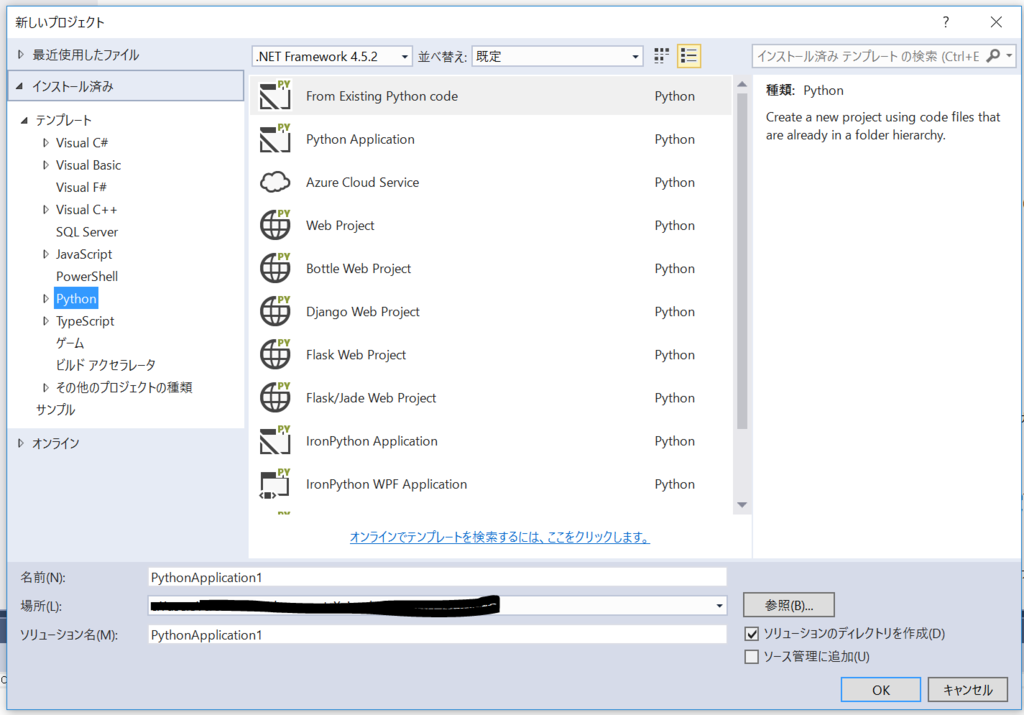Check the add to source control checkbox
1024x715 pixels.
click(x=752, y=656)
